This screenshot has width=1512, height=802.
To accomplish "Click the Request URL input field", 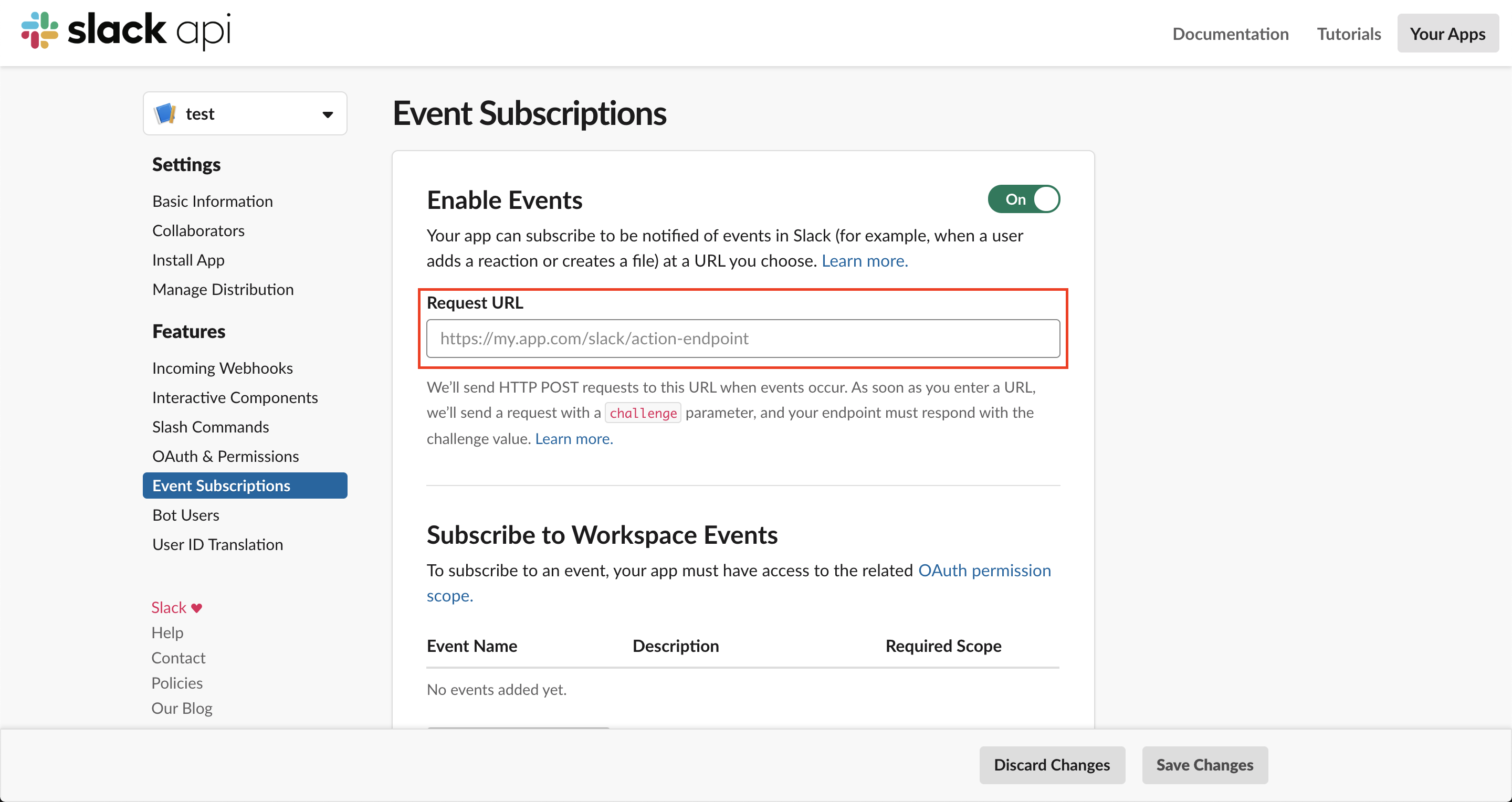I will coord(742,339).
